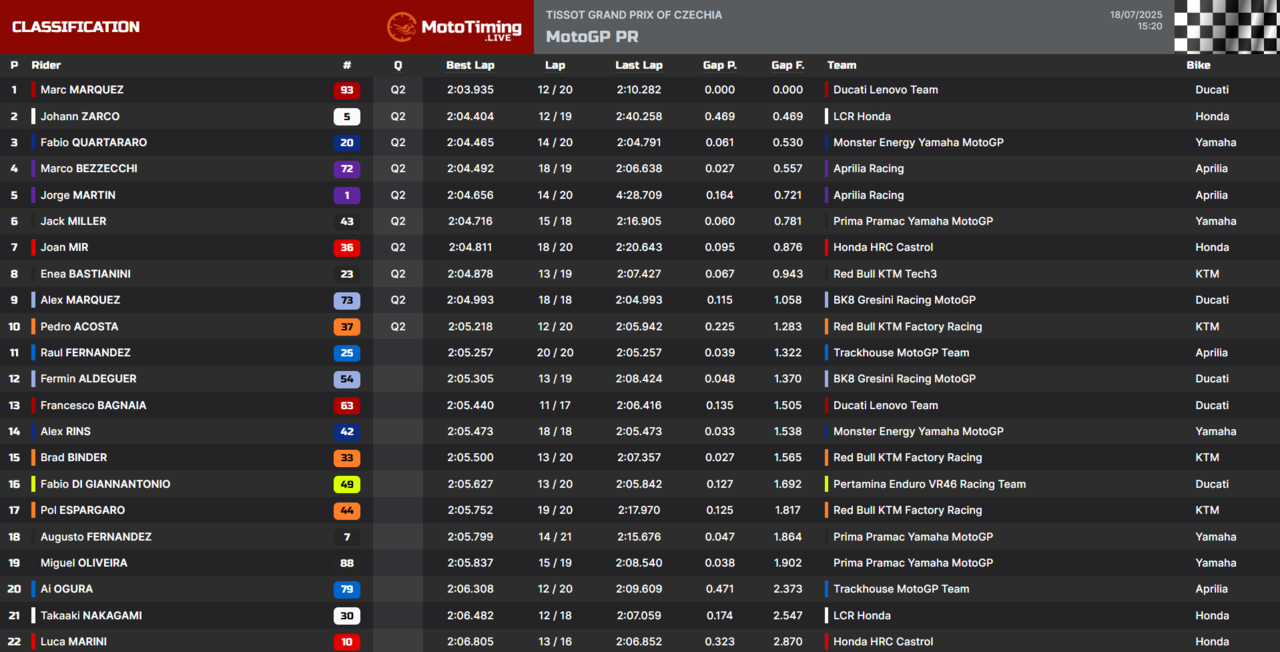Click the Team column header
The height and width of the screenshot is (652, 1280).
pyautogui.click(x=842, y=65)
